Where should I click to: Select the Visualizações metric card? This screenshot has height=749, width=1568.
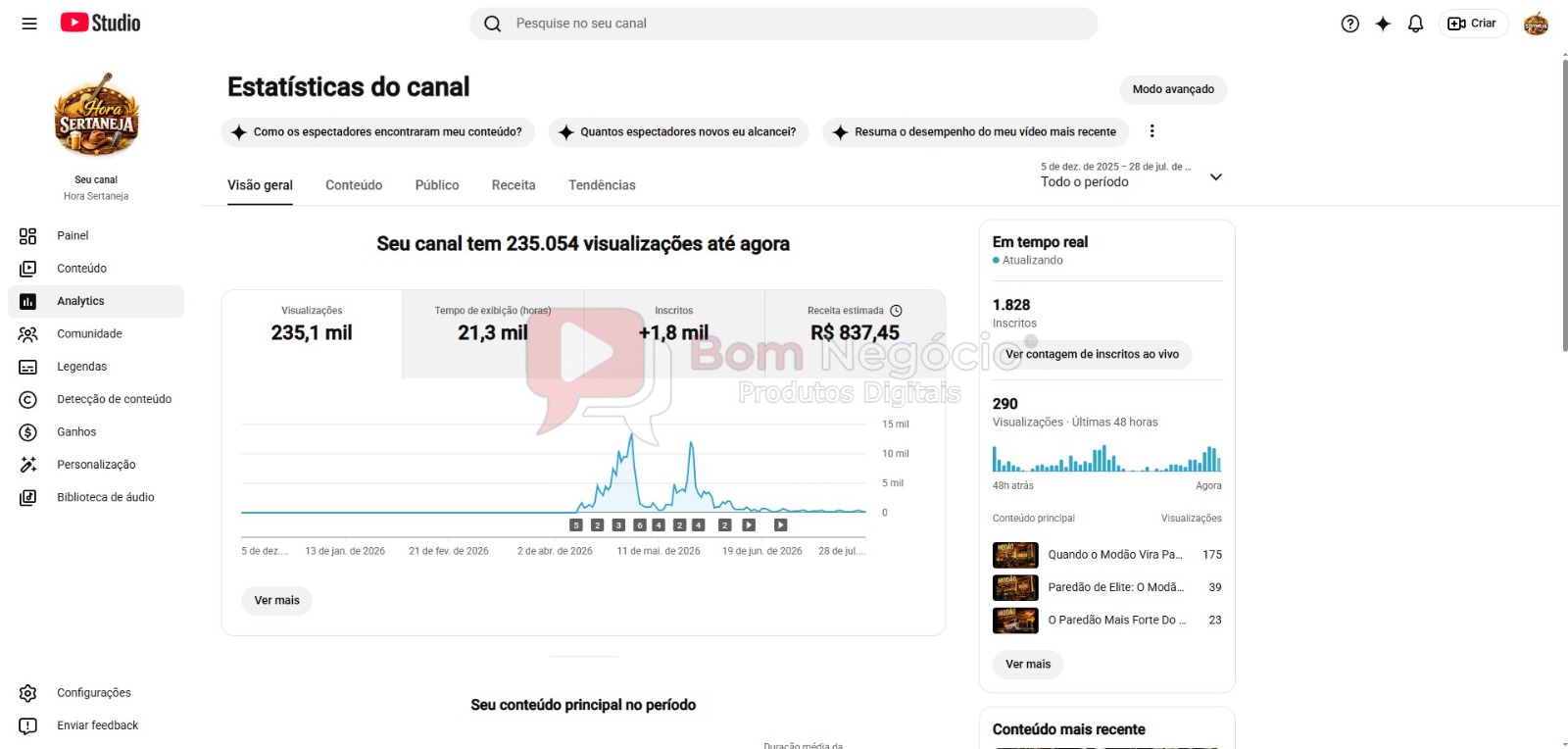pyautogui.click(x=312, y=333)
